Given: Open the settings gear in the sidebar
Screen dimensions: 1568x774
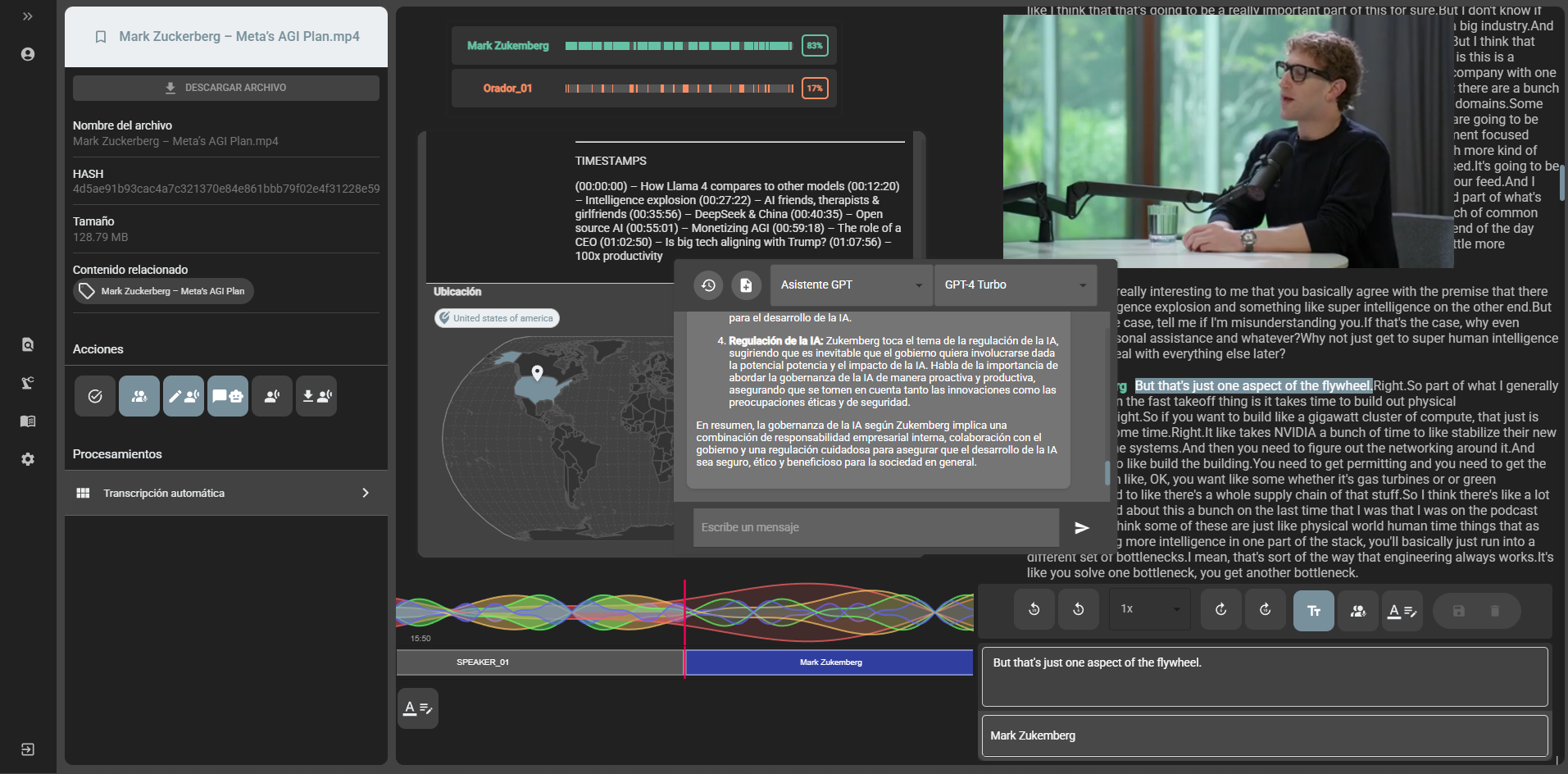Looking at the screenshot, I should coord(28,459).
